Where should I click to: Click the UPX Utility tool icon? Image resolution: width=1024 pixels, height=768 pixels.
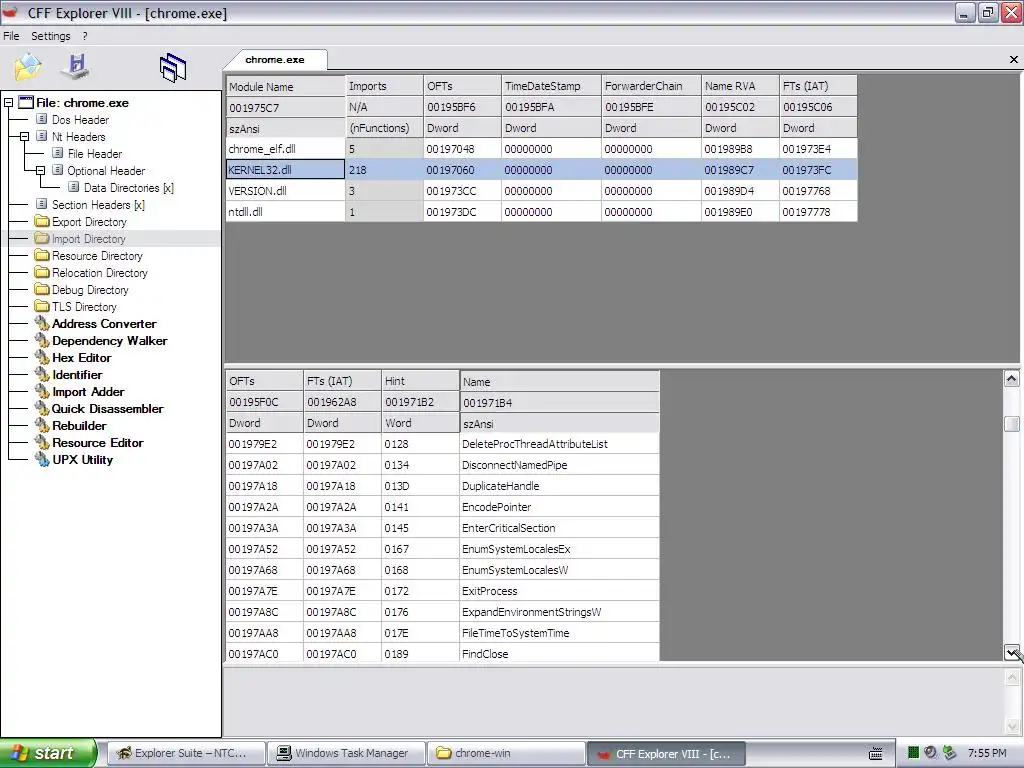click(x=42, y=459)
